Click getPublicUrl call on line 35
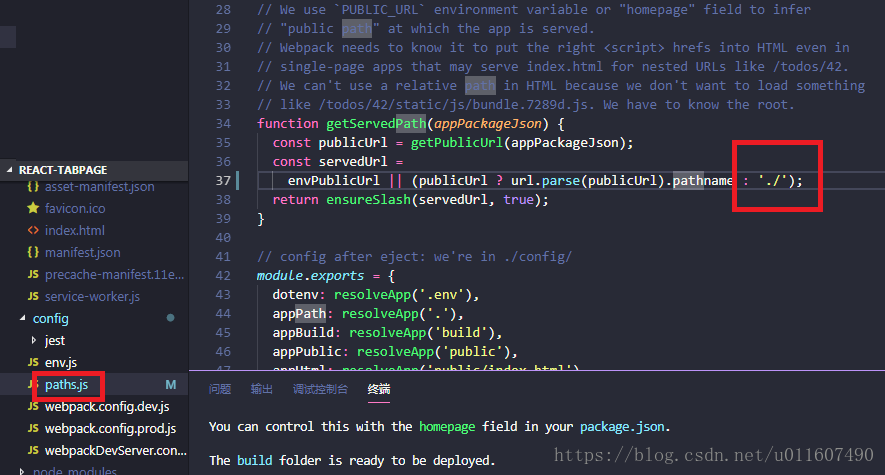The image size is (885, 475). pyautogui.click(x=457, y=143)
